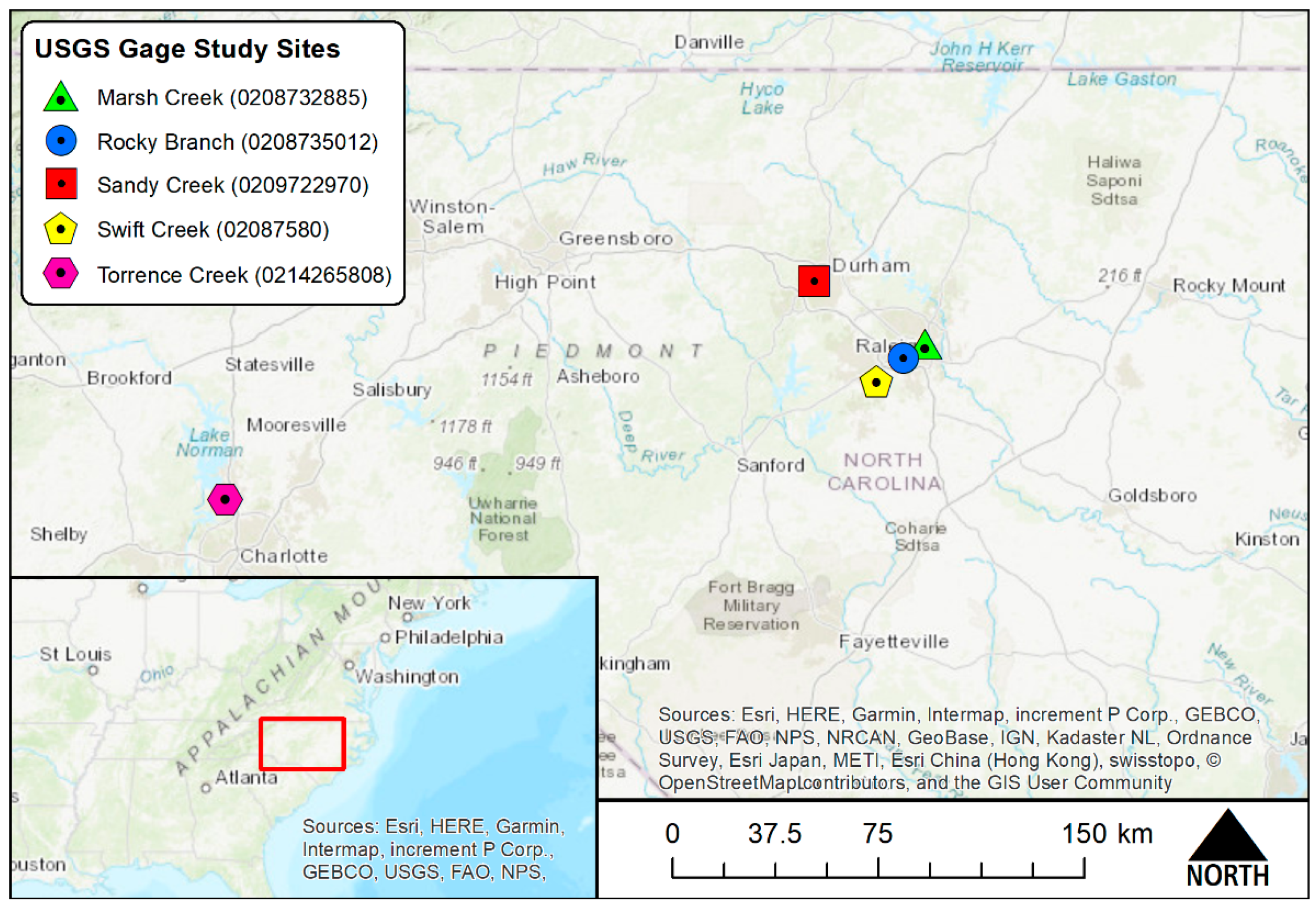Viewport: 1316px width, 908px height.
Task: Click the Torrence Creek (0214265808) legend label
Action: 244,275
